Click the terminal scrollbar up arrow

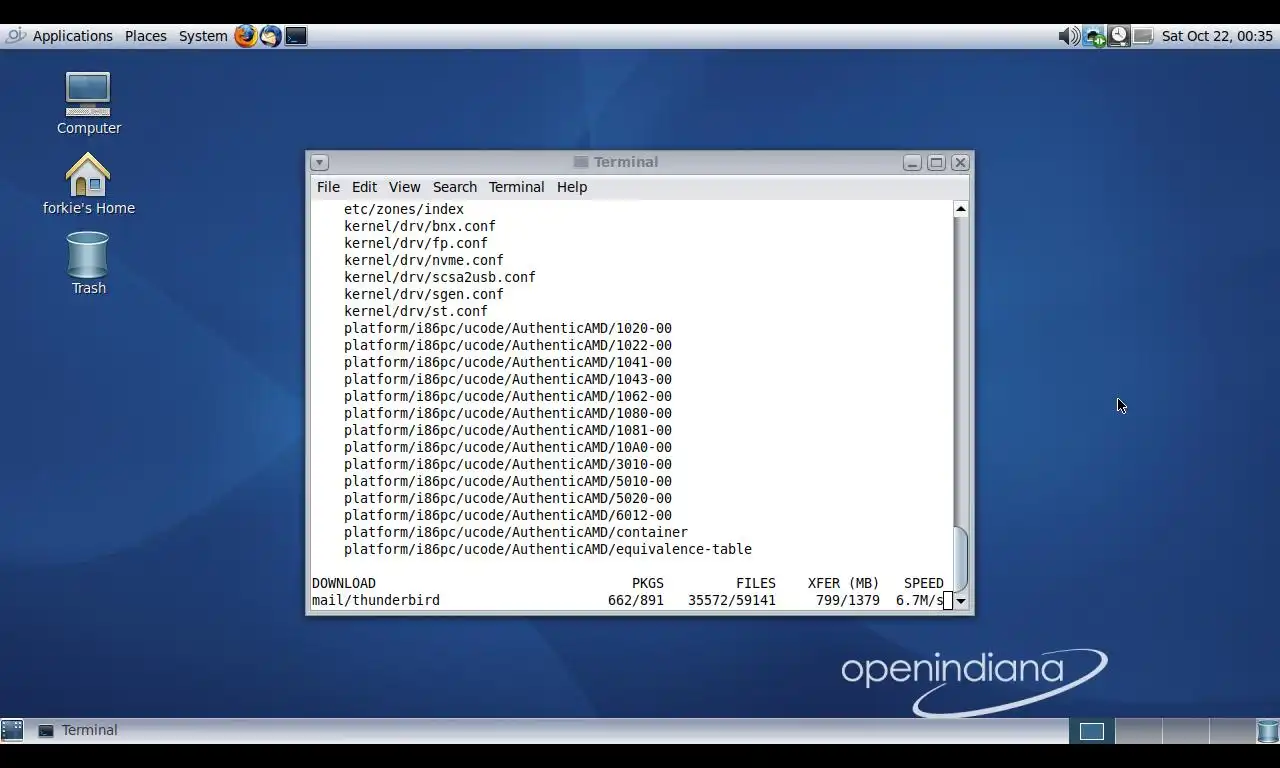960,209
